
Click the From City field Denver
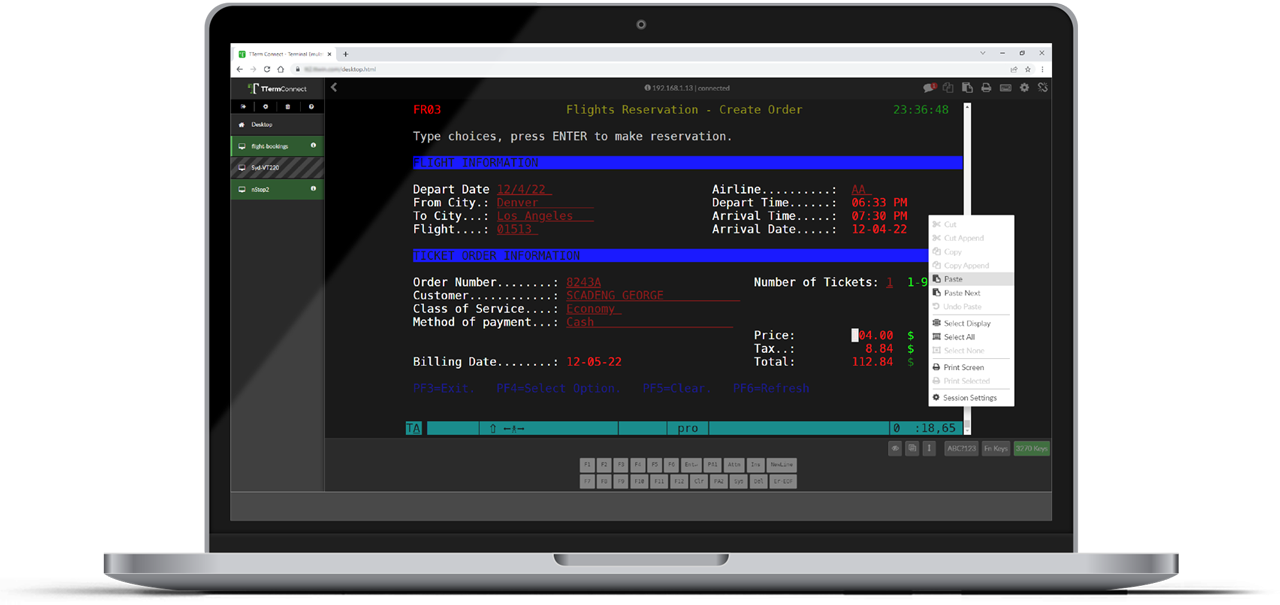[x=545, y=203]
